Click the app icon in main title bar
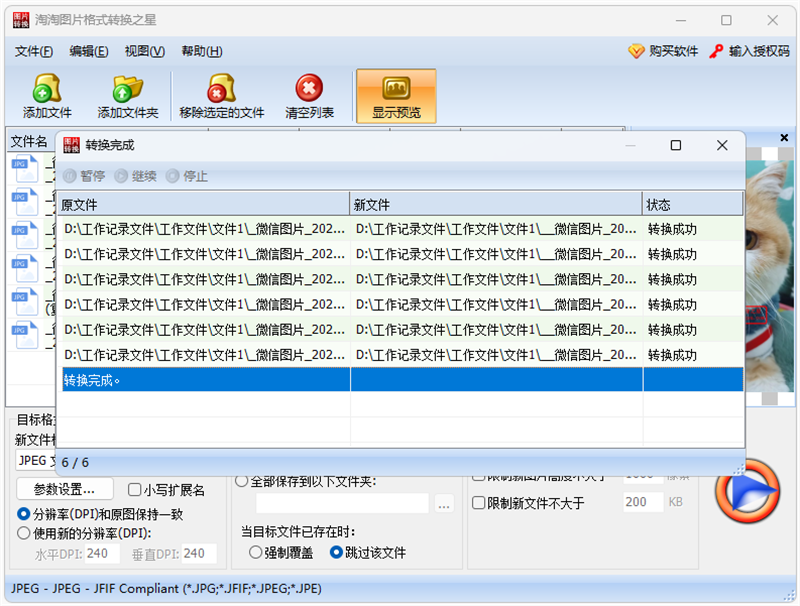 point(21,20)
